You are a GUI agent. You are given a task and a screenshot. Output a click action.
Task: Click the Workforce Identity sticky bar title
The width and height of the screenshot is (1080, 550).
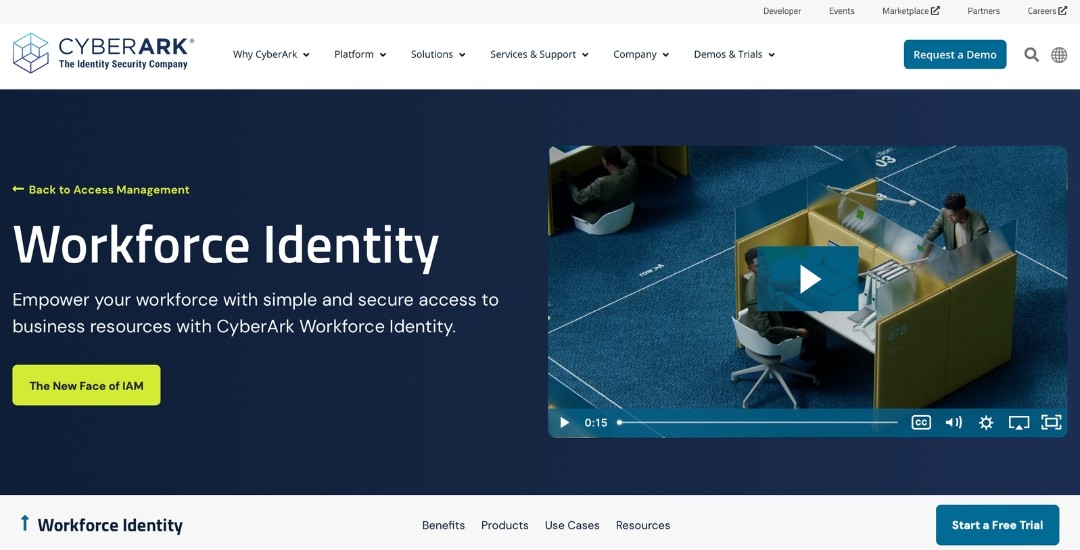click(110, 525)
